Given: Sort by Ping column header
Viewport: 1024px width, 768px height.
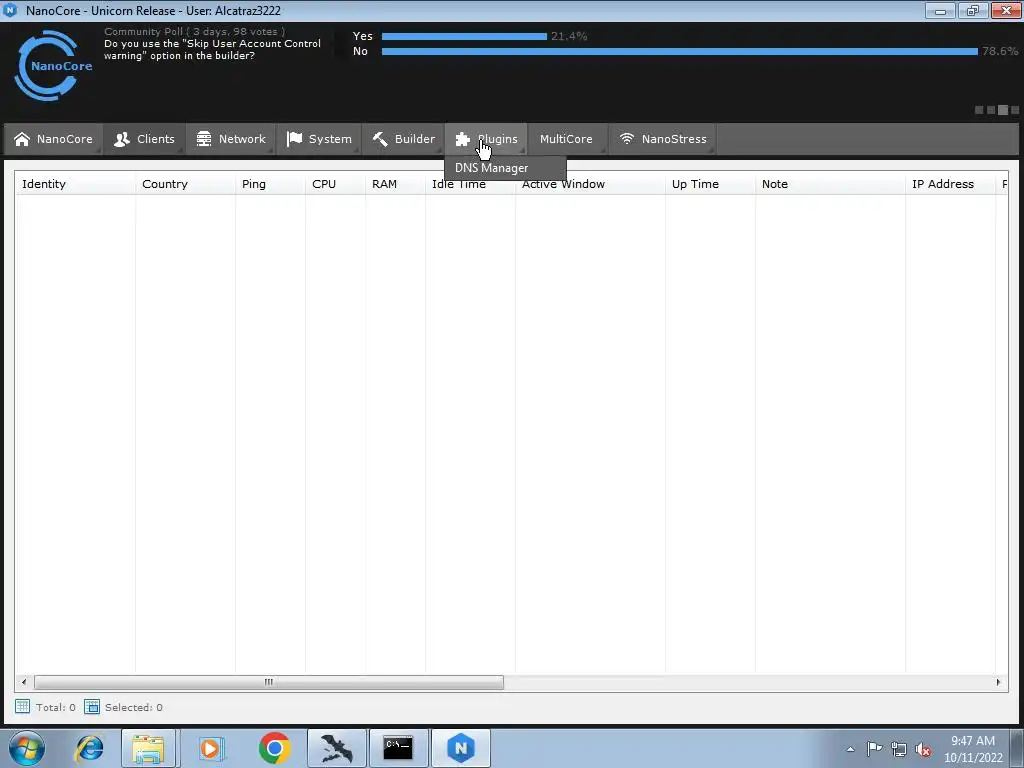Looking at the screenshot, I should (x=270, y=184).
